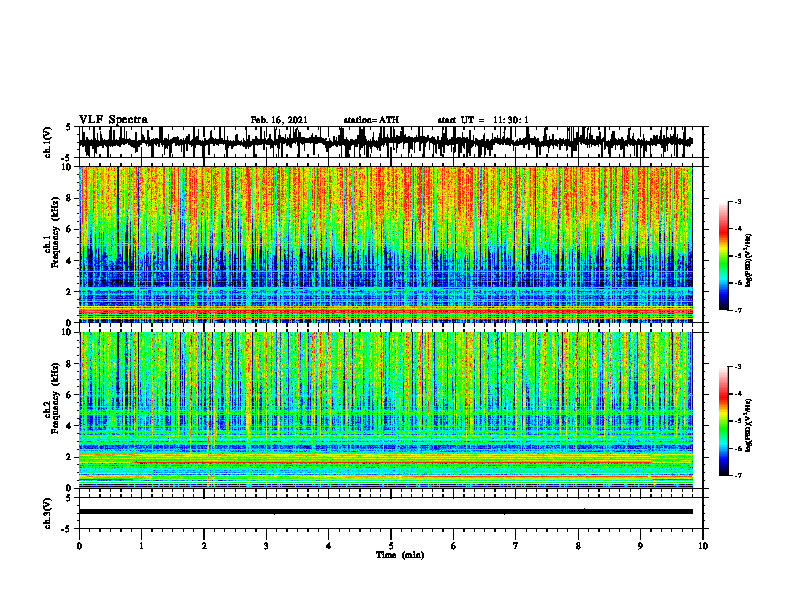The height and width of the screenshot is (612, 792).
Task: Click the "8" kHz tick on ch.1 frequency axis
Action: (69, 198)
